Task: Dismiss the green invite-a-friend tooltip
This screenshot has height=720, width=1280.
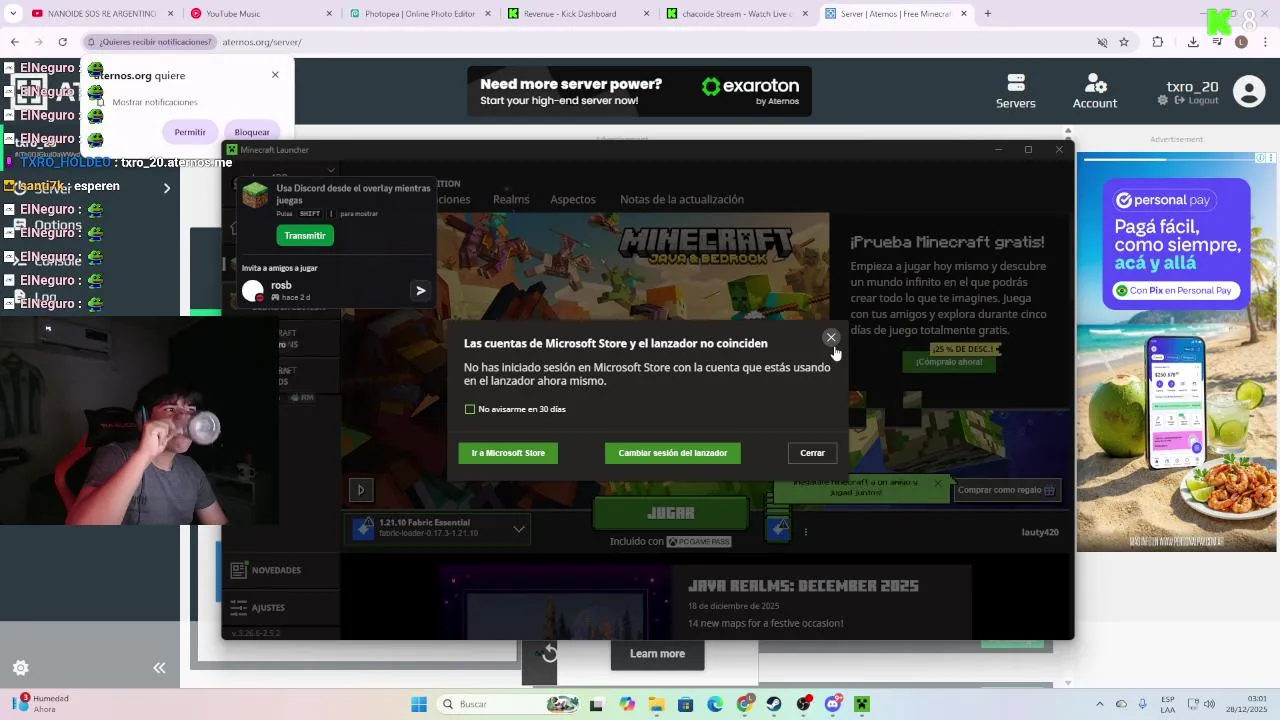Action: click(937, 484)
